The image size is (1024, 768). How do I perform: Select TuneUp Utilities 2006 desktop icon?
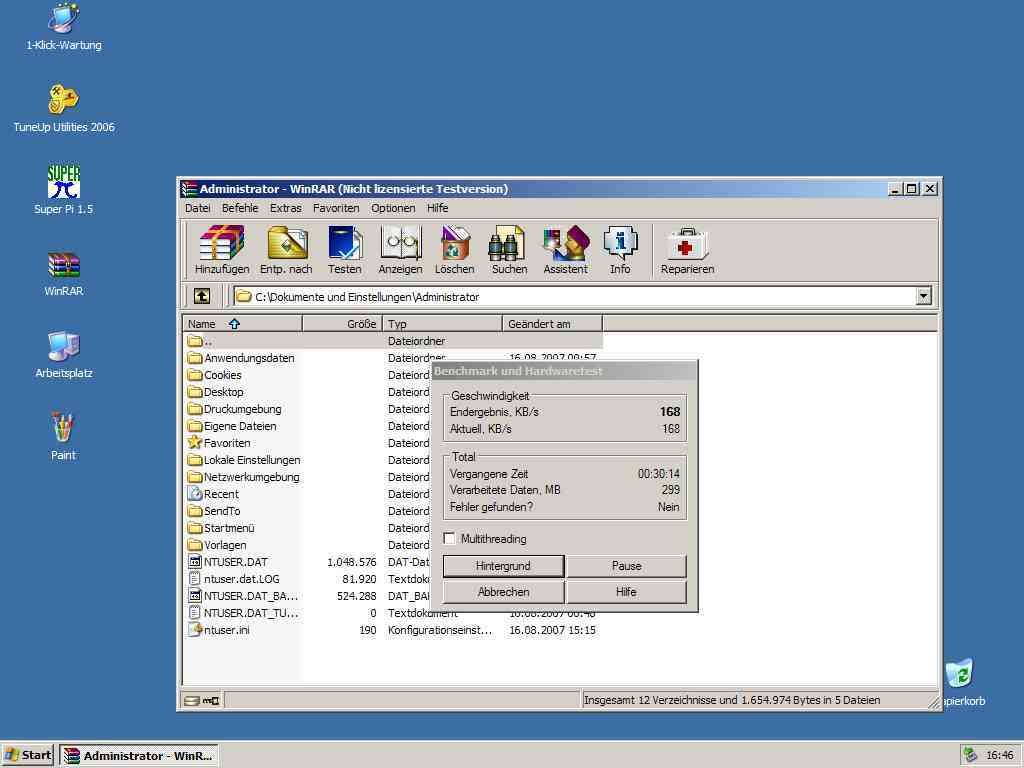(63, 99)
